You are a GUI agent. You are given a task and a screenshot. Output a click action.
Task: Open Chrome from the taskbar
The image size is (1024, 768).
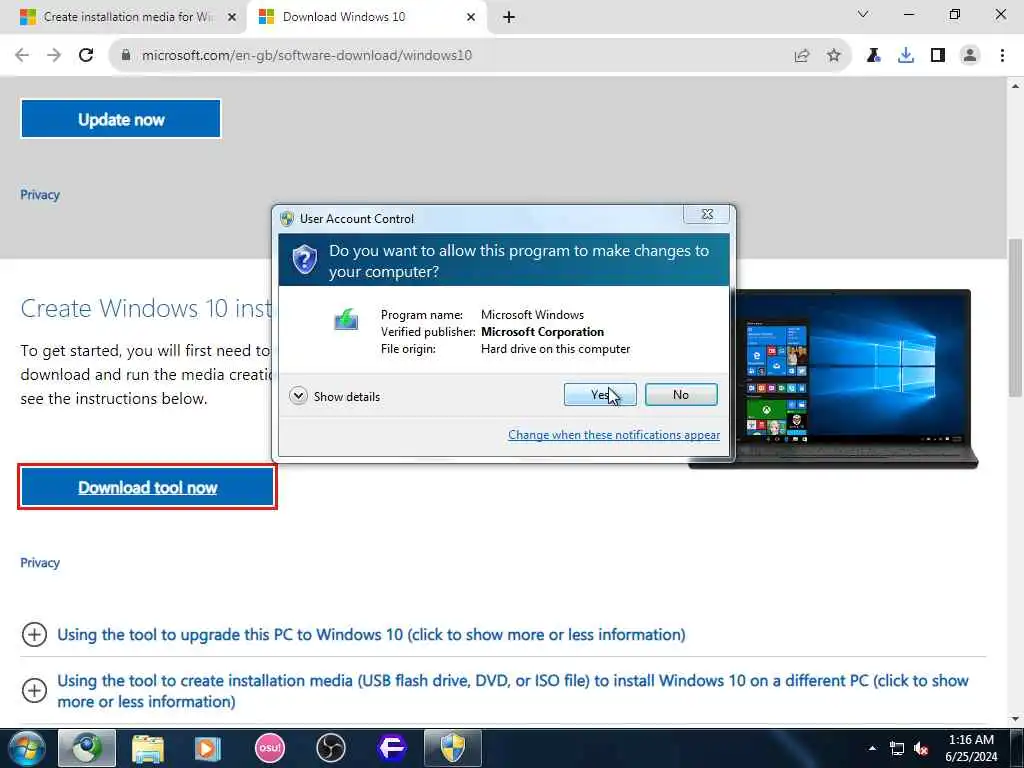87,748
